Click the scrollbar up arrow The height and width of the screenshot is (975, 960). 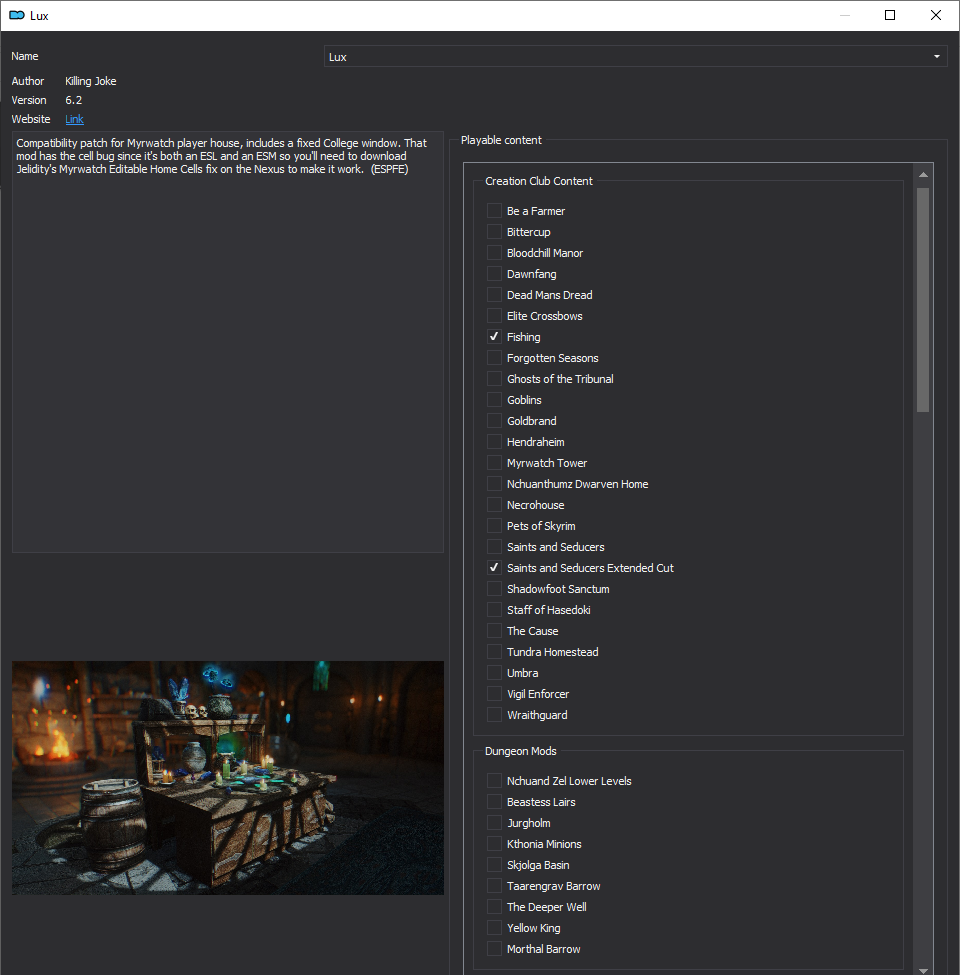point(923,175)
